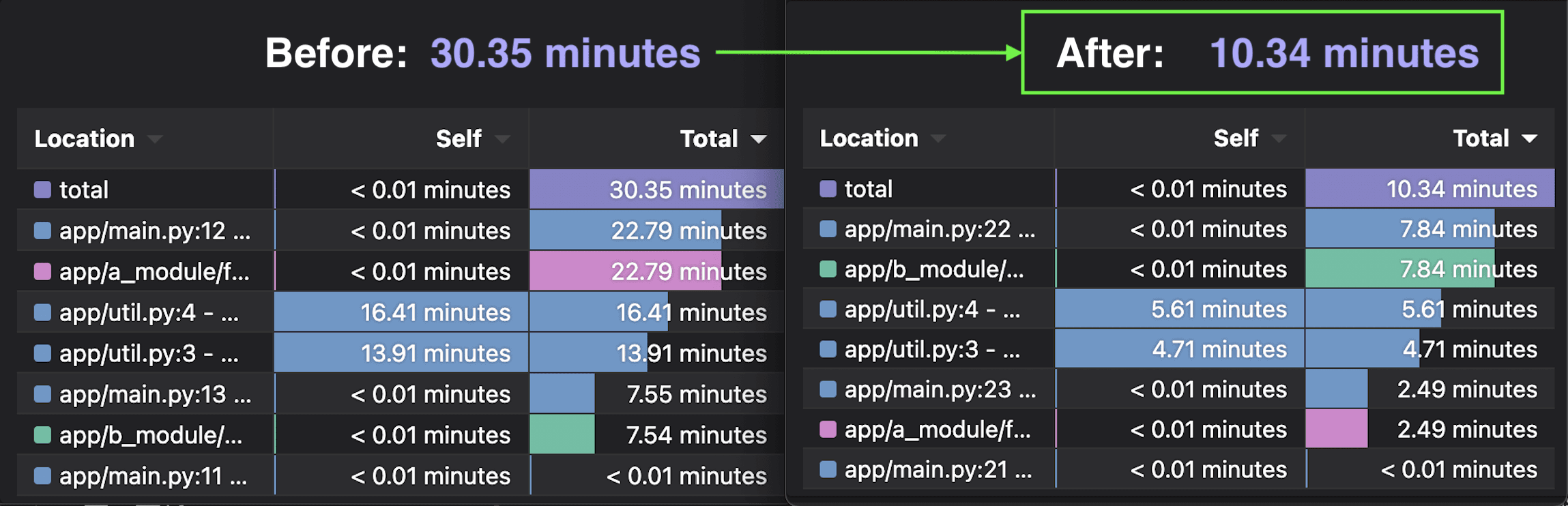Open Location sort arrow in Before table
The width and height of the screenshot is (1568, 506).
coord(155,139)
